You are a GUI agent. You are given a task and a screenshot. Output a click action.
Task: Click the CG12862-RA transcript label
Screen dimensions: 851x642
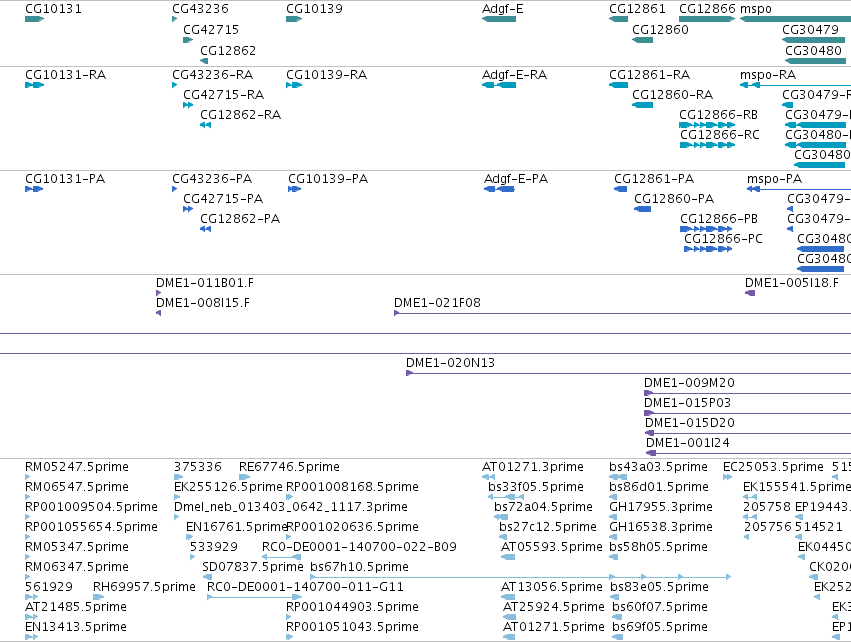[x=240, y=115]
